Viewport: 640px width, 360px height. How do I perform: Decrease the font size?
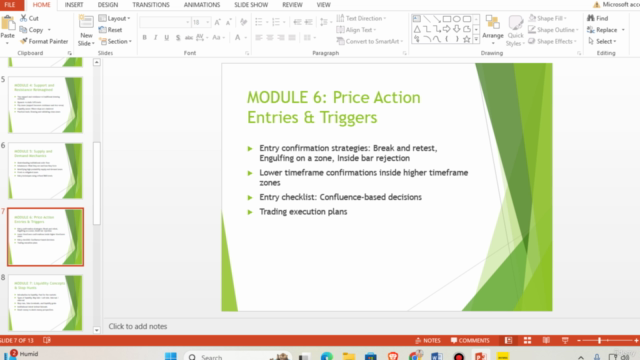[x=228, y=22]
